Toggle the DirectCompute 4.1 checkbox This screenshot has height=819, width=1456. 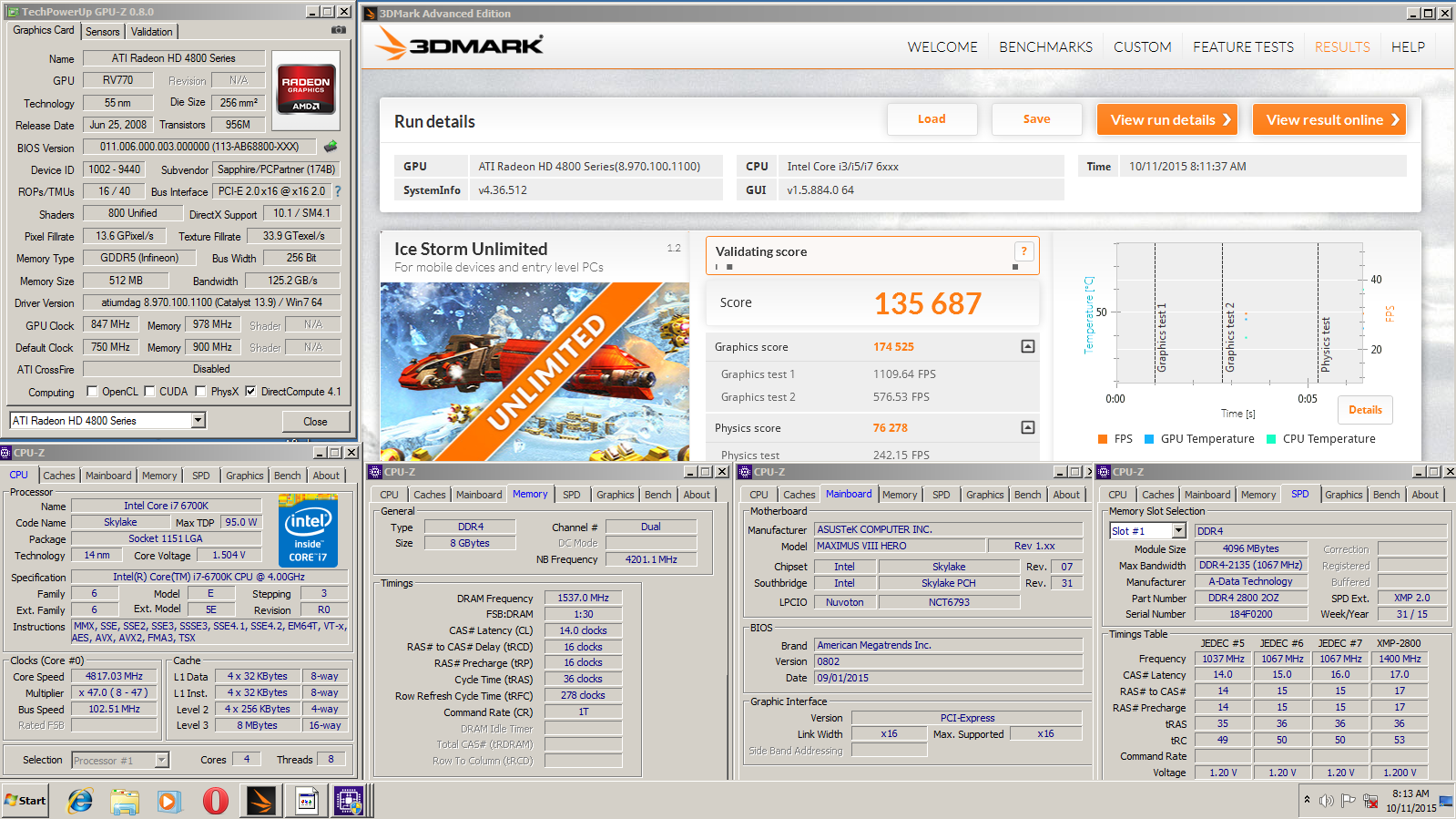[250, 392]
